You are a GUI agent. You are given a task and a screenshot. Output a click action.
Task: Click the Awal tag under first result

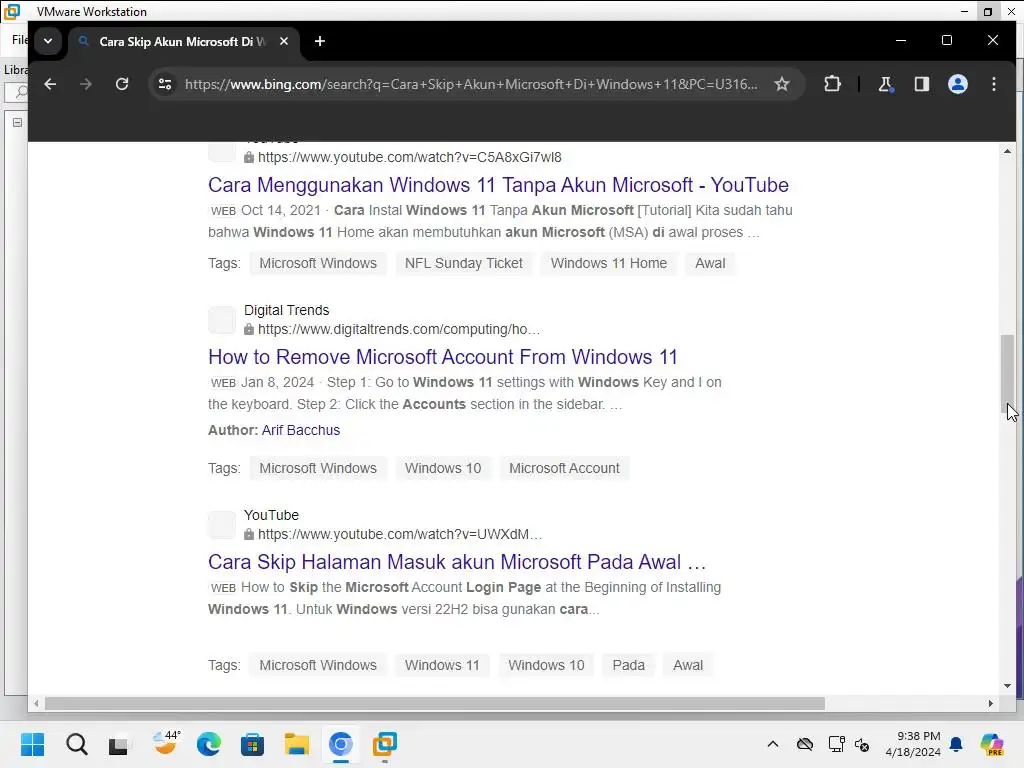pyautogui.click(x=710, y=263)
